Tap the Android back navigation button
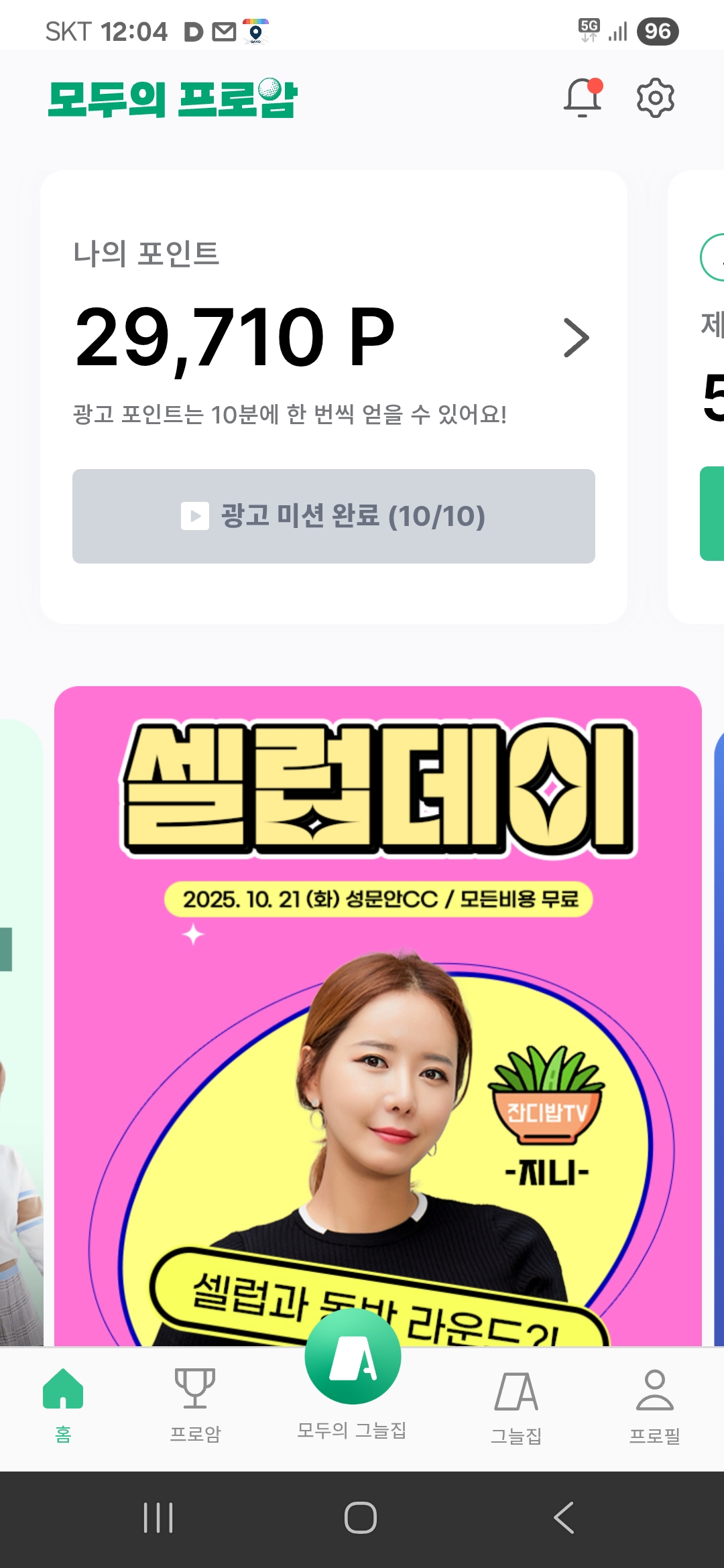This screenshot has height=1568, width=724. tap(564, 1518)
